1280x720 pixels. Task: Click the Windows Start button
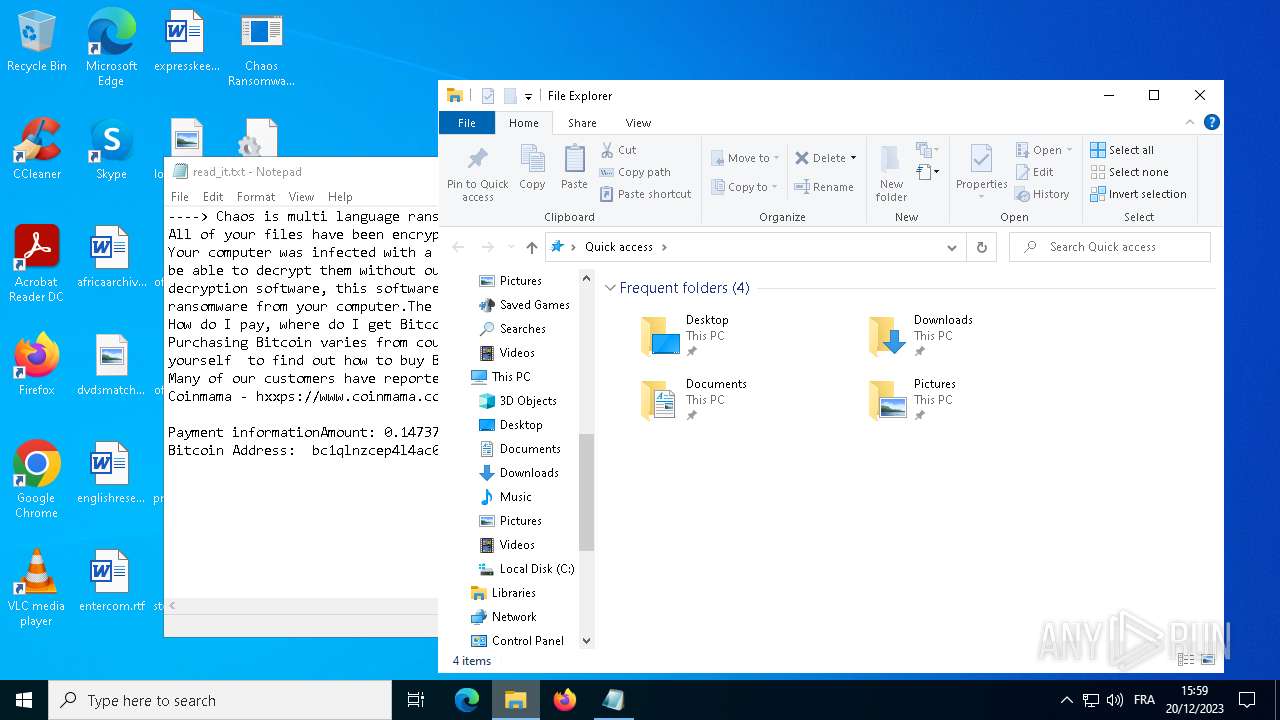pyautogui.click(x=24, y=700)
